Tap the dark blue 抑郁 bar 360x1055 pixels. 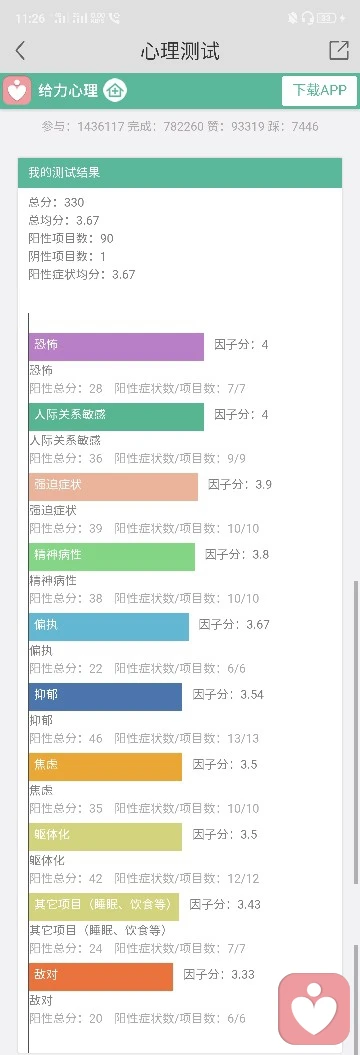106,696
